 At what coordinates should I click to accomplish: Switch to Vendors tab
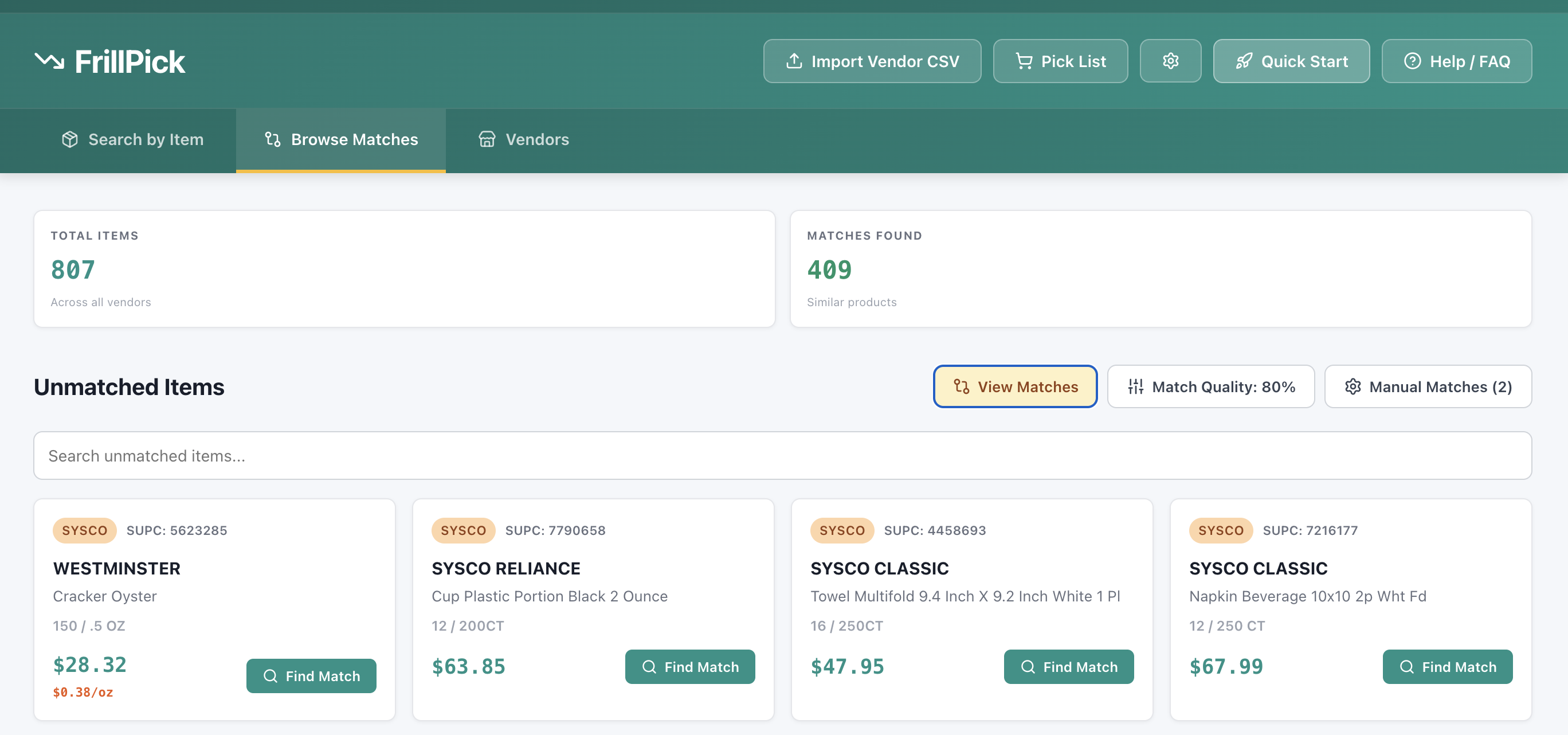coord(523,139)
